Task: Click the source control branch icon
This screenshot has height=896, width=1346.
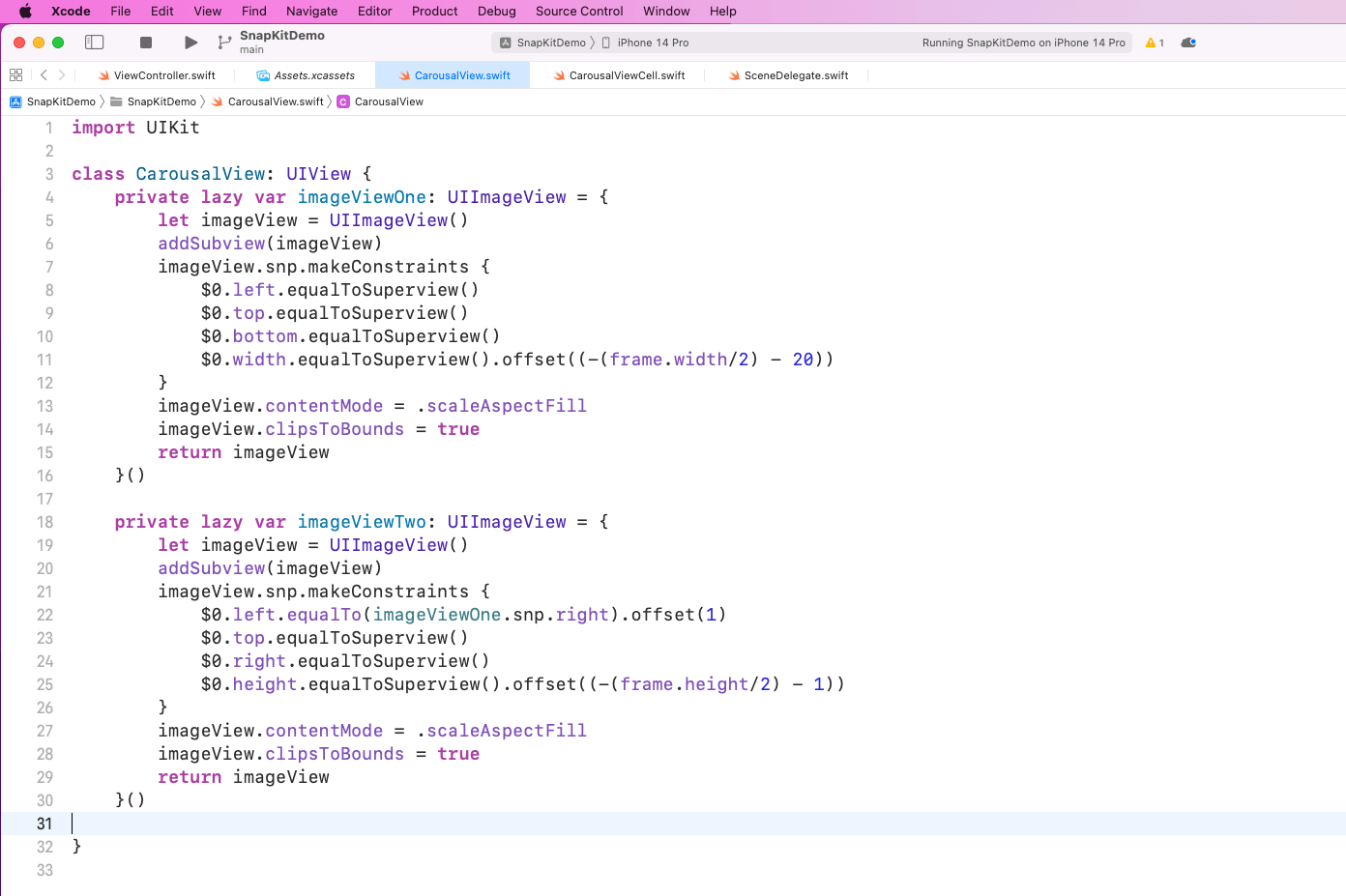Action: point(224,43)
